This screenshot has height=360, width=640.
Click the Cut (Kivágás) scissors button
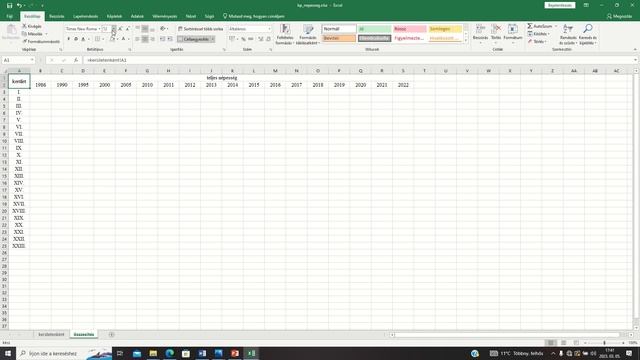click(31, 26)
